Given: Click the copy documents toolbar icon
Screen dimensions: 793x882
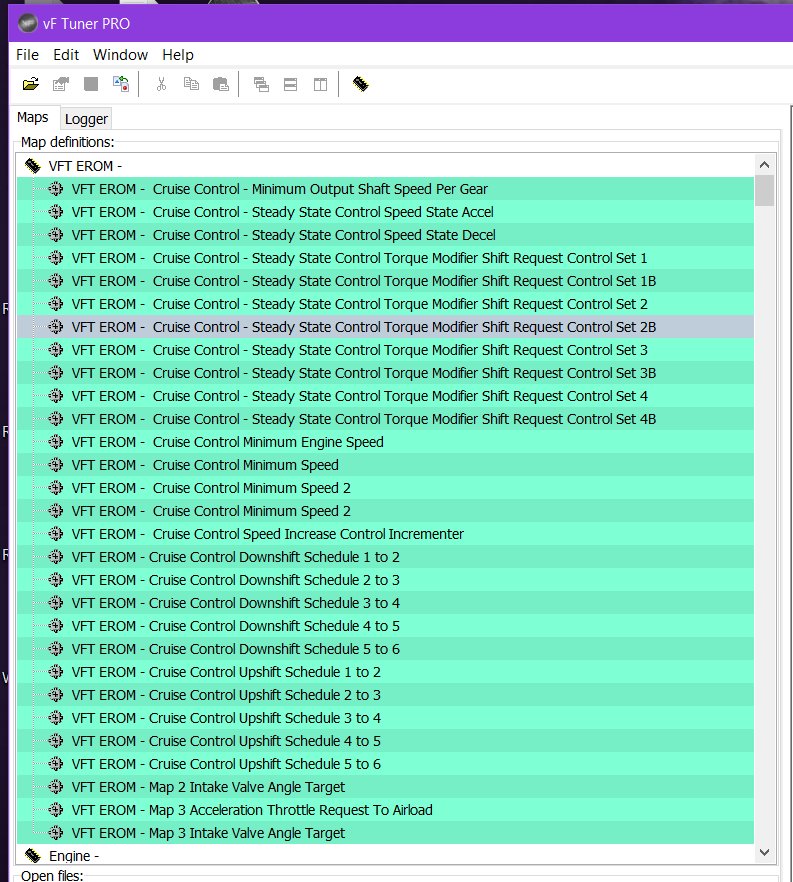Looking at the screenshot, I should pyautogui.click(x=191, y=84).
